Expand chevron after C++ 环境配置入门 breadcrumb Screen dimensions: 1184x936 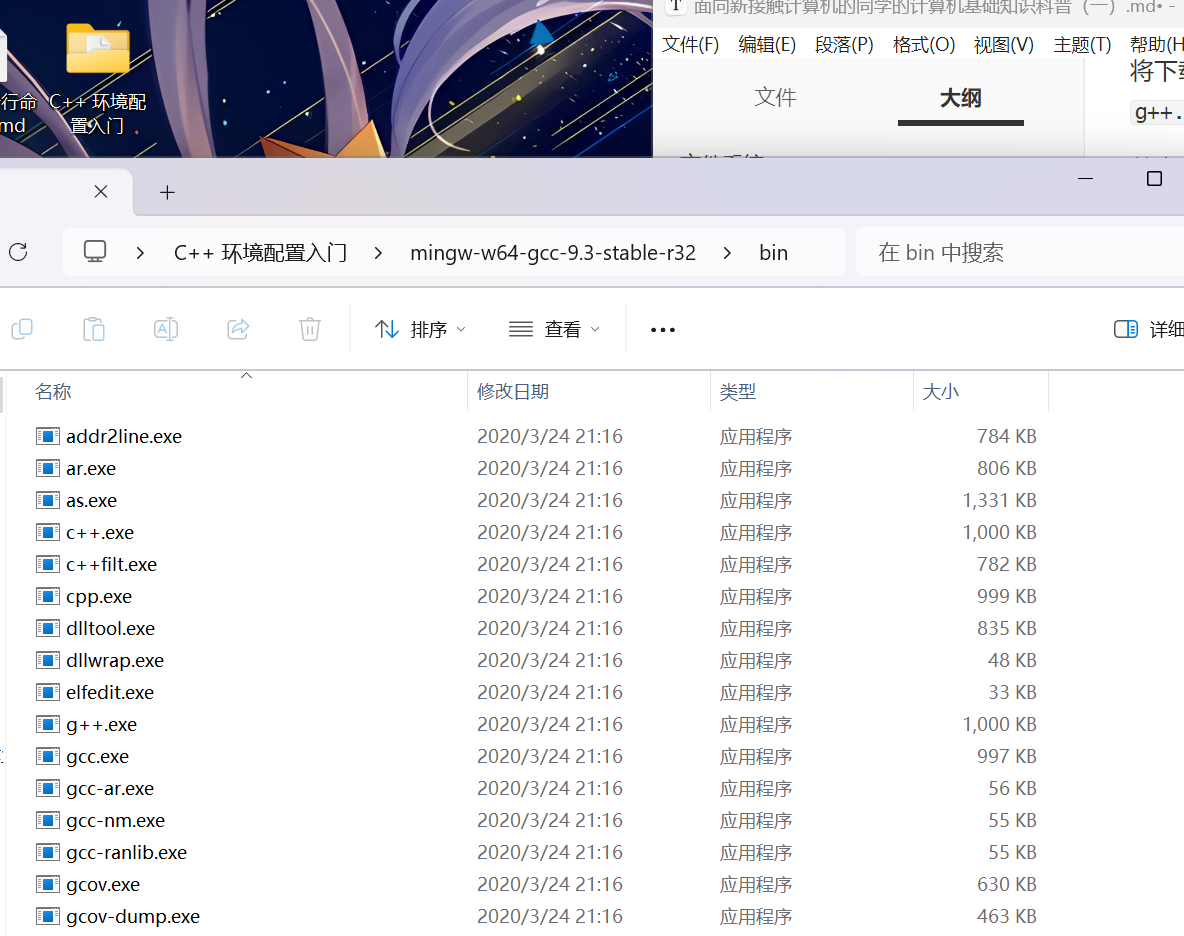point(378,253)
